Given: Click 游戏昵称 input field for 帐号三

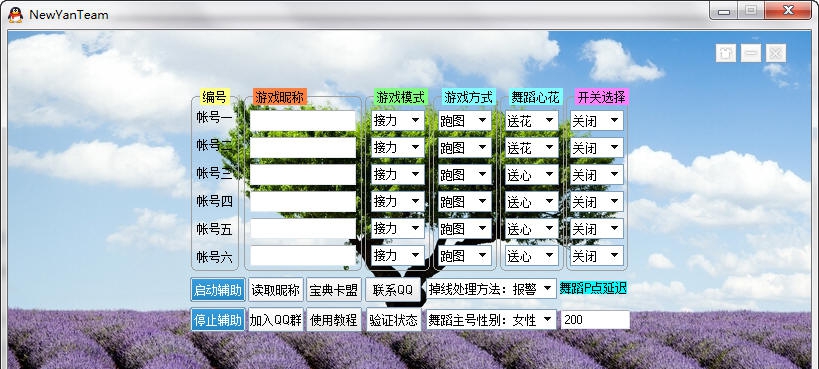Looking at the screenshot, I should tap(302, 175).
